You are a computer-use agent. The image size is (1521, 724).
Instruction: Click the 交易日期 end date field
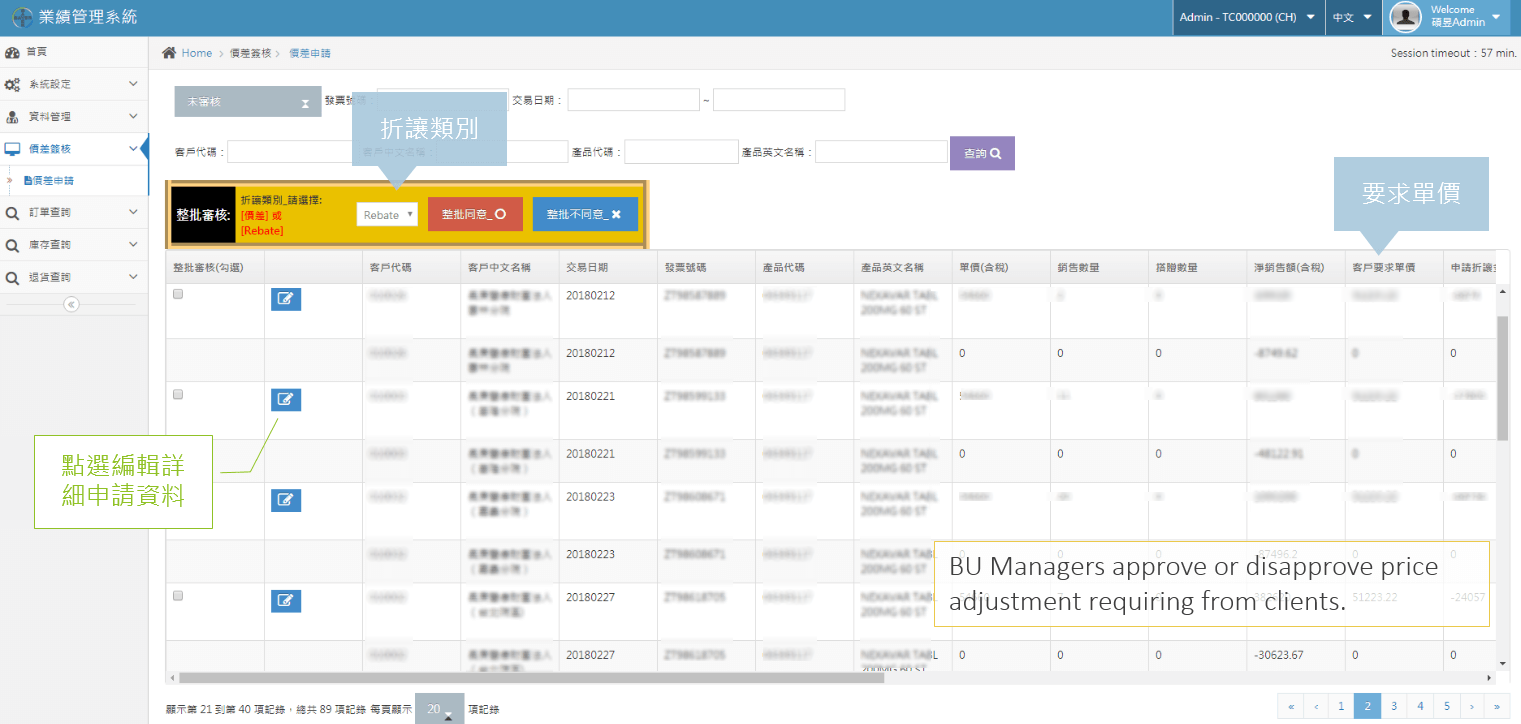click(779, 100)
